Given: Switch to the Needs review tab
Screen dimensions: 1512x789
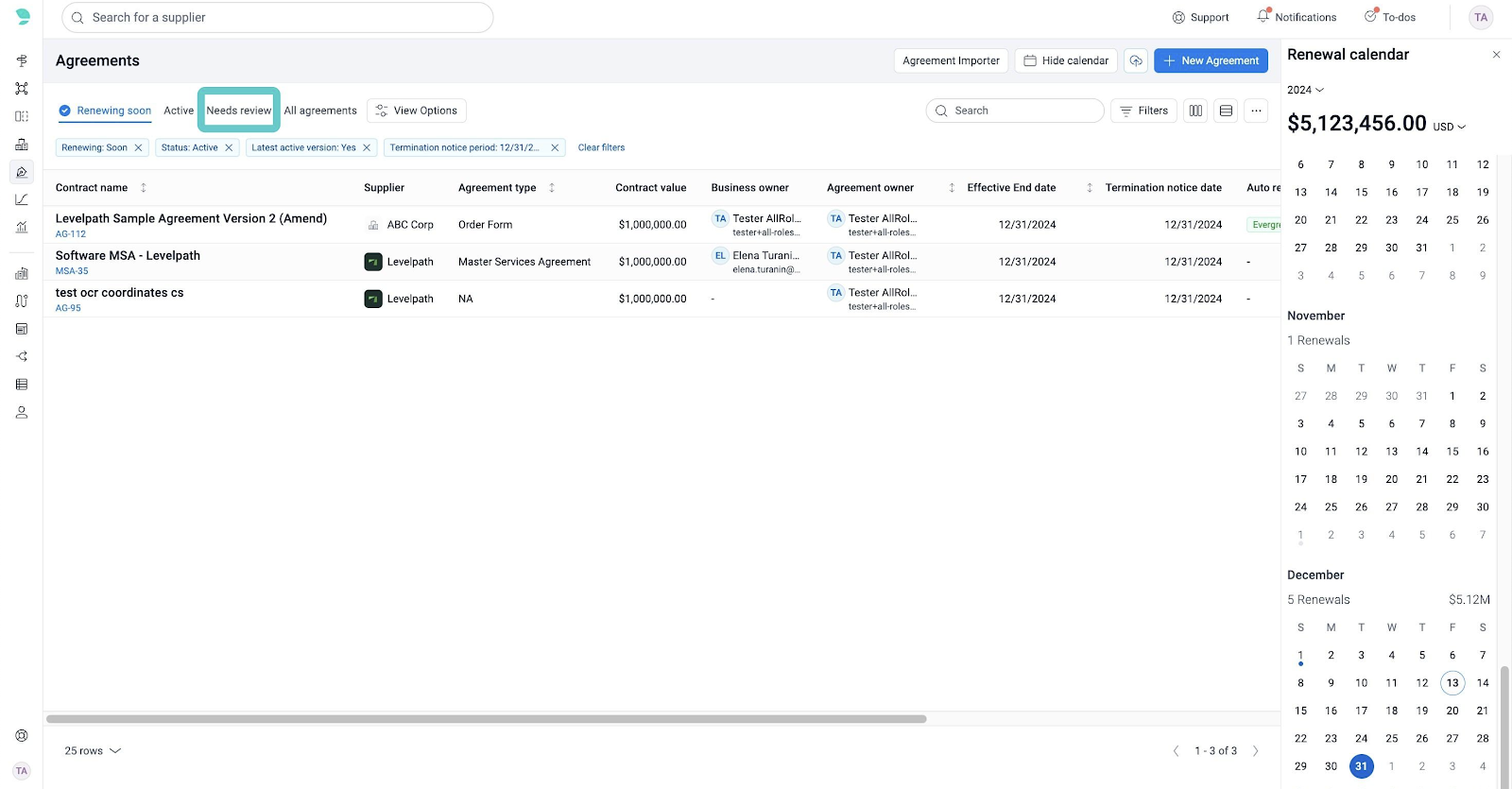Looking at the screenshot, I should (x=238, y=111).
